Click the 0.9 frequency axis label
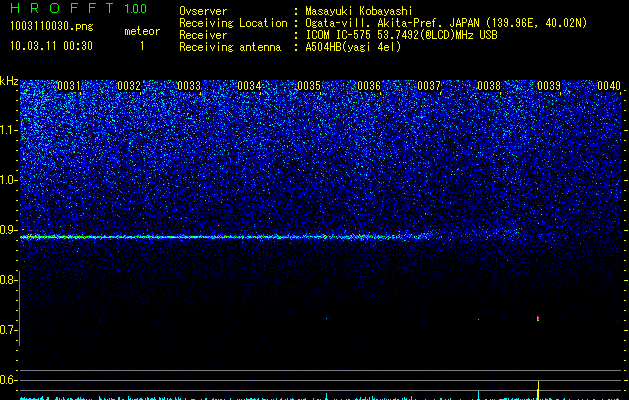 pos(8,230)
